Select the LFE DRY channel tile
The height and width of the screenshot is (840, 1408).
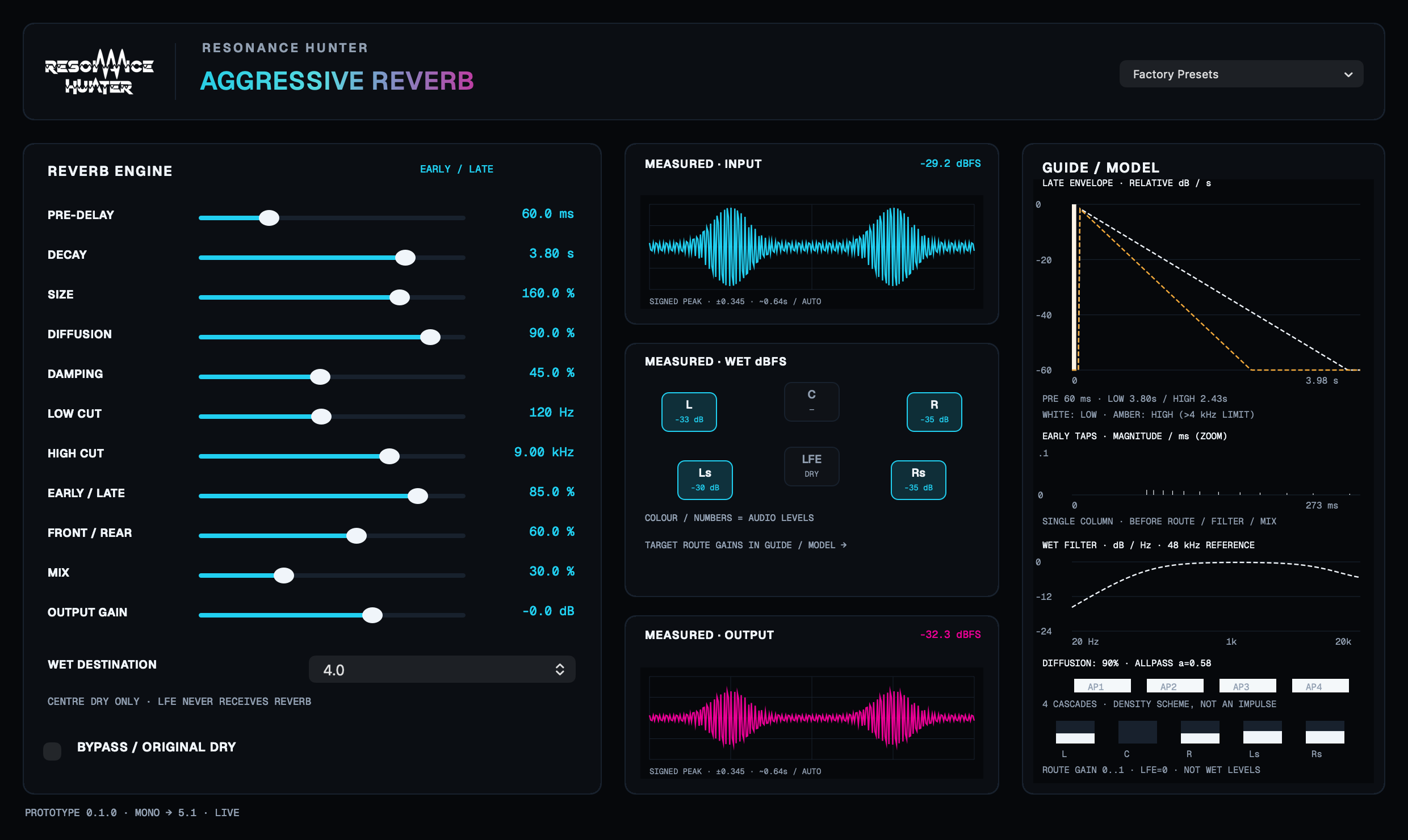(812, 467)
